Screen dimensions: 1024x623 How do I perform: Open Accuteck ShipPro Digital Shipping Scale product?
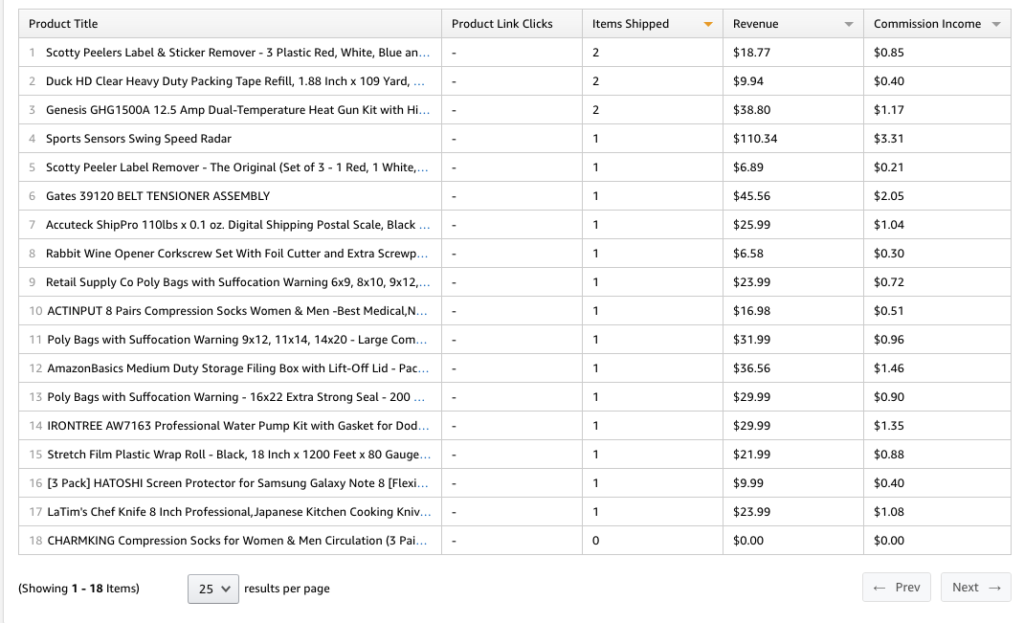pos(238,225)
